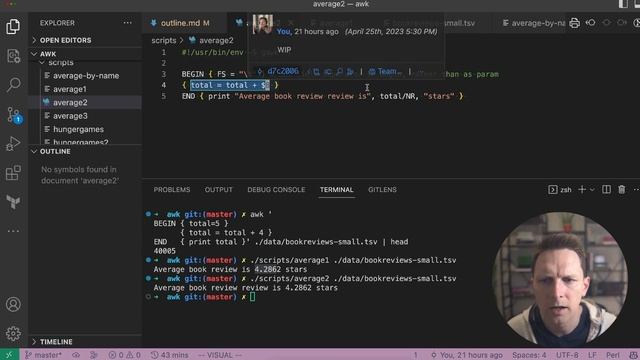Kill the terminal with trash icon
The image size is (640, 360).
click(621, 189)
